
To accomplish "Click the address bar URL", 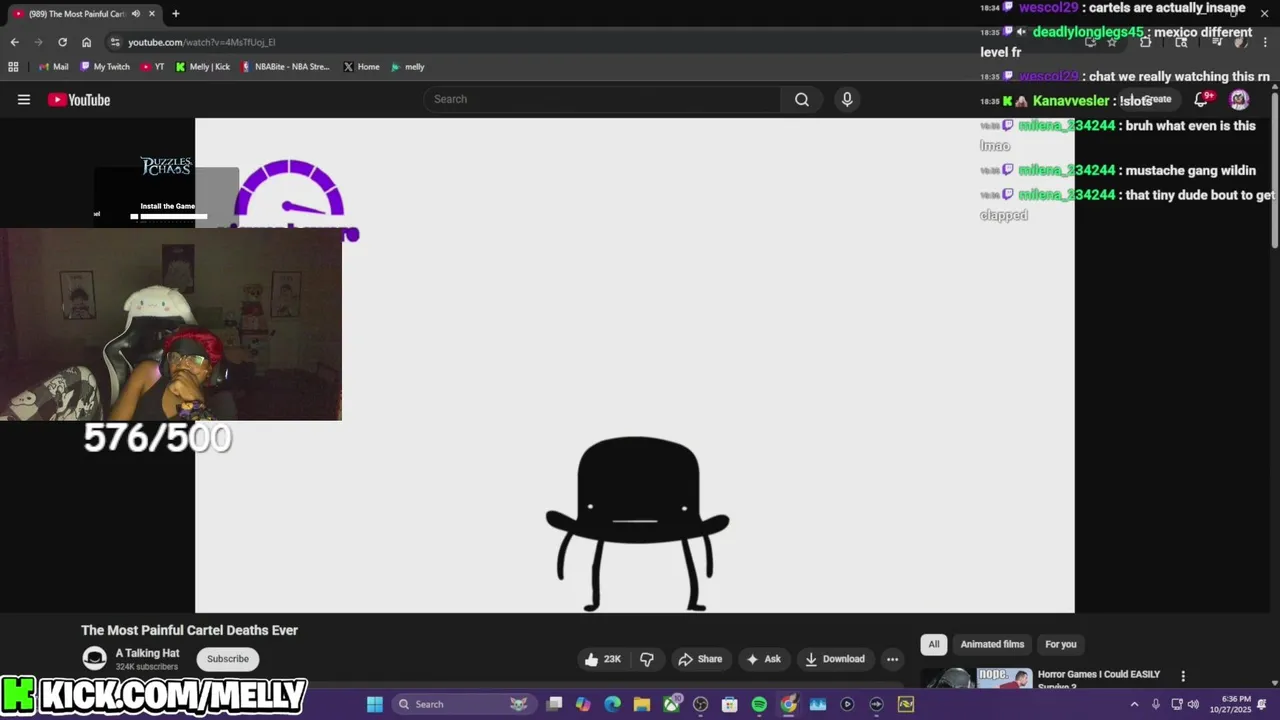I will (x=202, y=42).
